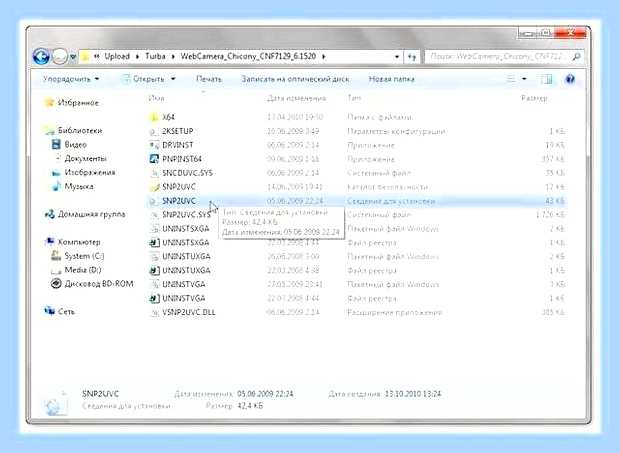Open Media (D:) drive
The width and height of the screenshot is (620, 453).
coord(83,270)
